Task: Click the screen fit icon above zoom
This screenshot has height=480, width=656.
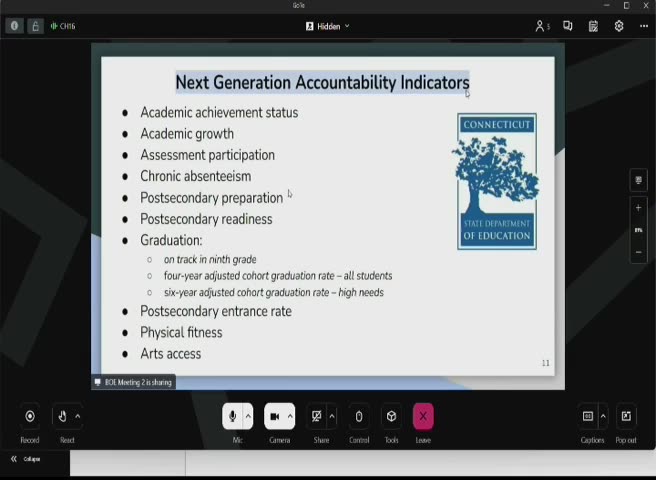Action: pyautogui.click(x=638, y=180)
